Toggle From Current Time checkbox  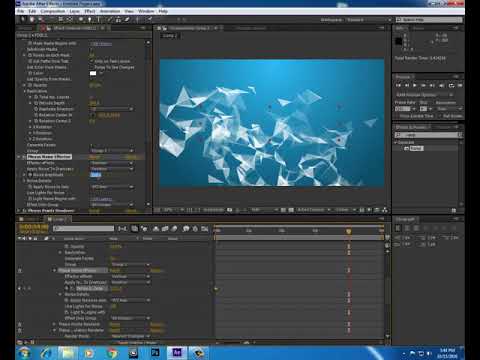click(x=397, y=116)
